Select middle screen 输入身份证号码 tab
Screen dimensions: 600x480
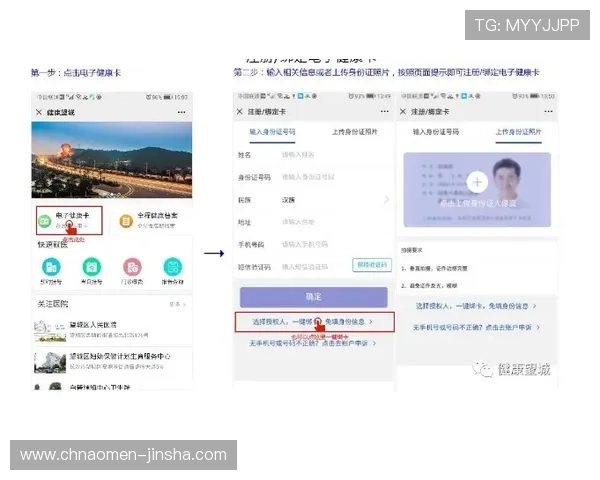272,132
